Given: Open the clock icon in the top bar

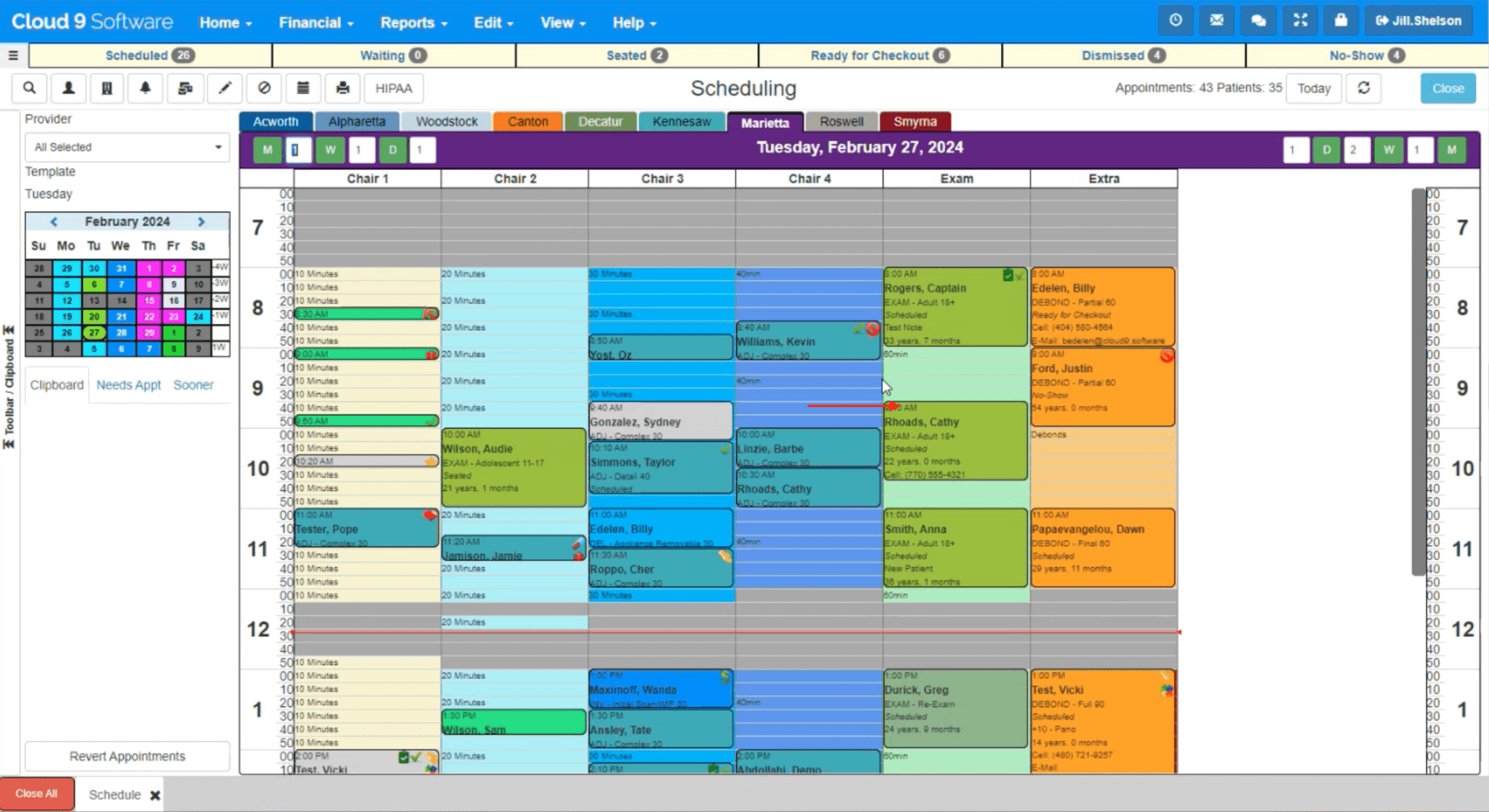Looking at the screenshot, I should tap(1176, 20).
